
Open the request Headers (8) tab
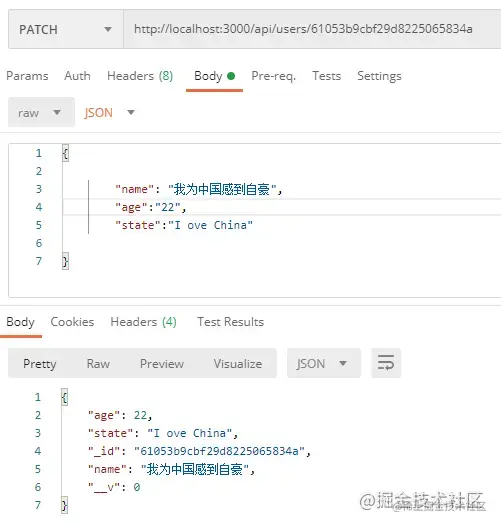pos(140,76)
